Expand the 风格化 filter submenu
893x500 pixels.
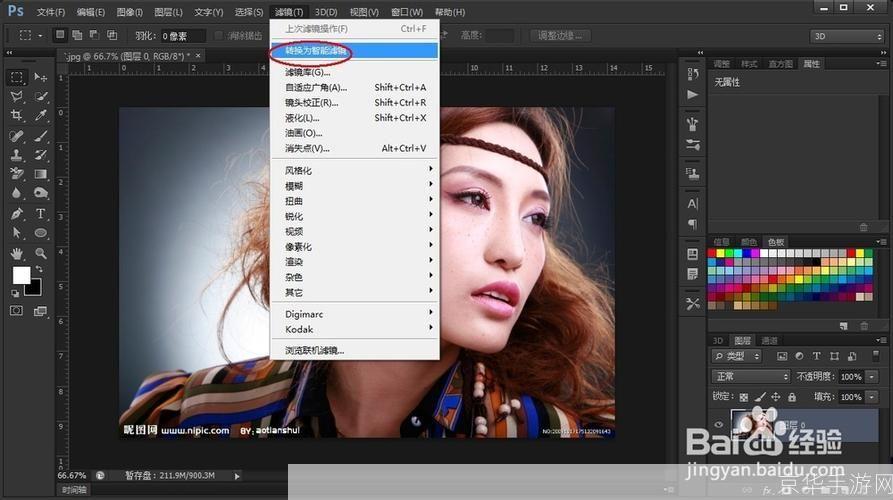pyautogui.click(x=354, y=170)
